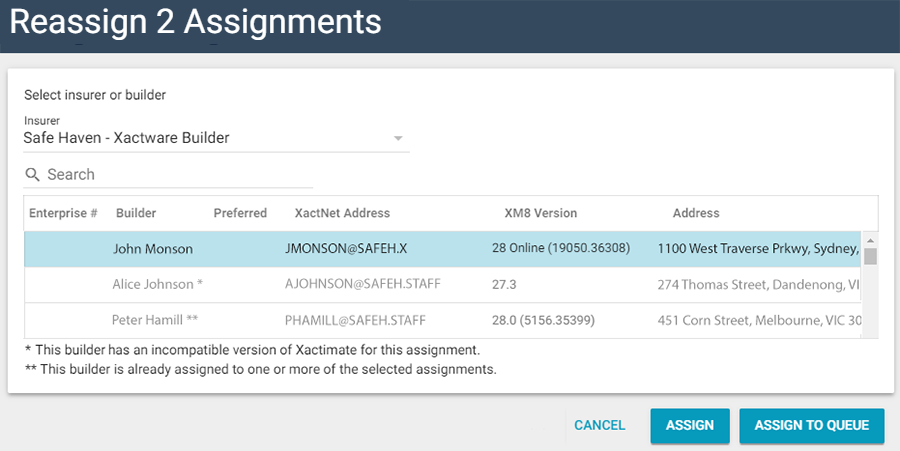The image size is (900, 451).
Task: Open the Safe Haven - Xactware Builder combo box
Action: pyautogui.click(x=200, y=138)
